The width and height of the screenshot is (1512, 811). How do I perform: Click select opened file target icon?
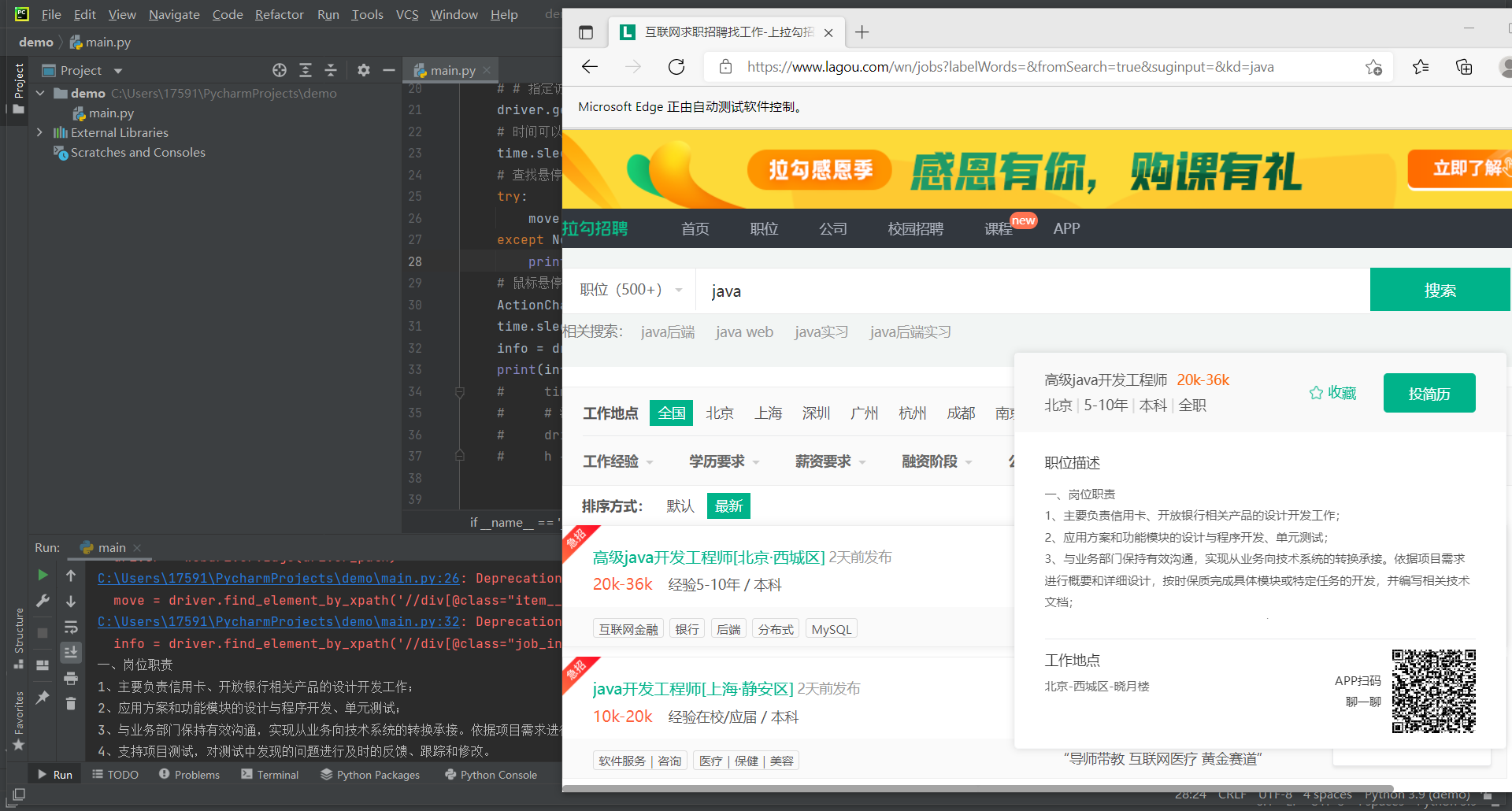(x=280, y=70)
